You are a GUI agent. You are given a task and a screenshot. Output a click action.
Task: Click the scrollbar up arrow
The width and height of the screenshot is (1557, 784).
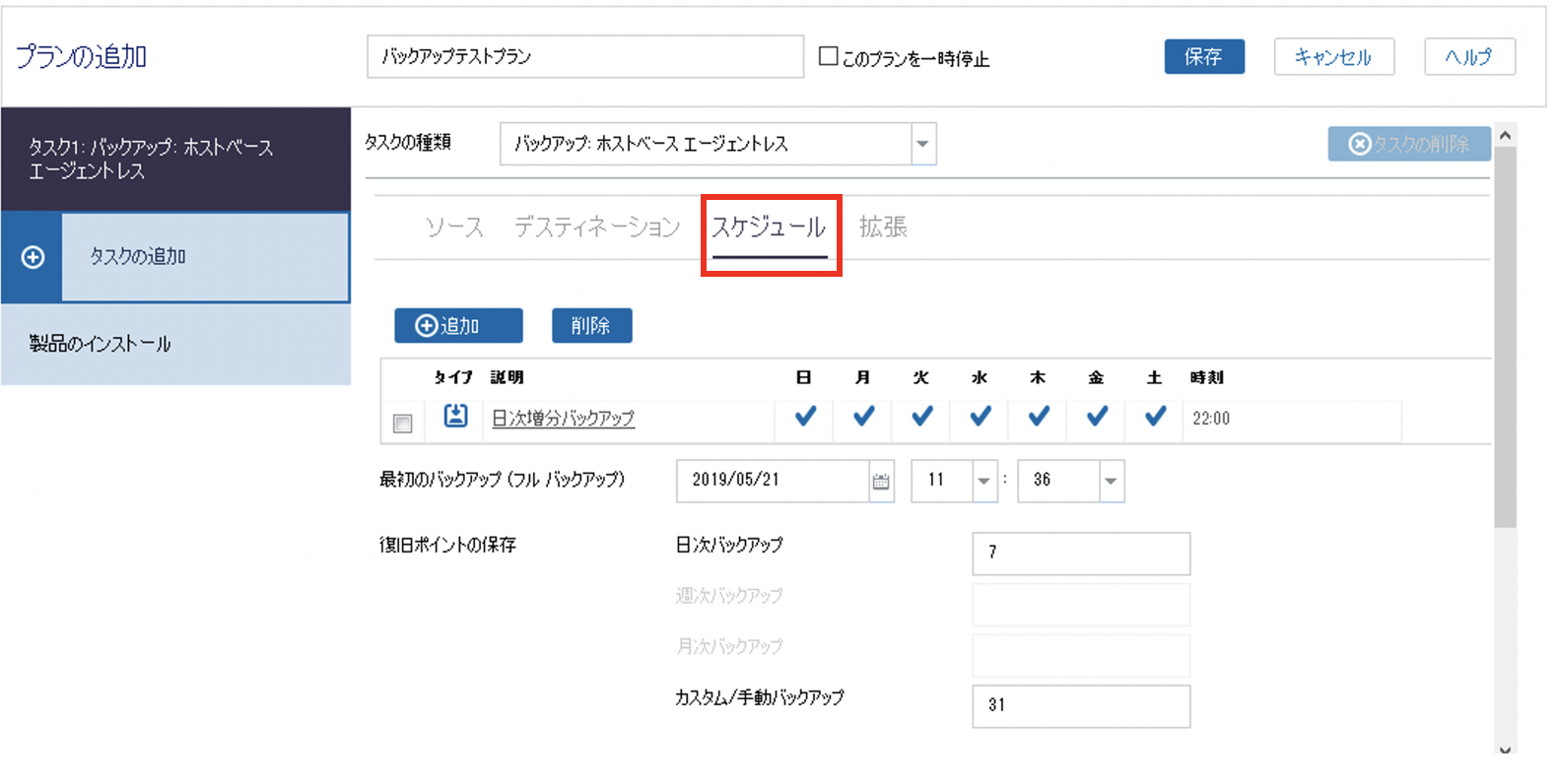pos(1505,135)
